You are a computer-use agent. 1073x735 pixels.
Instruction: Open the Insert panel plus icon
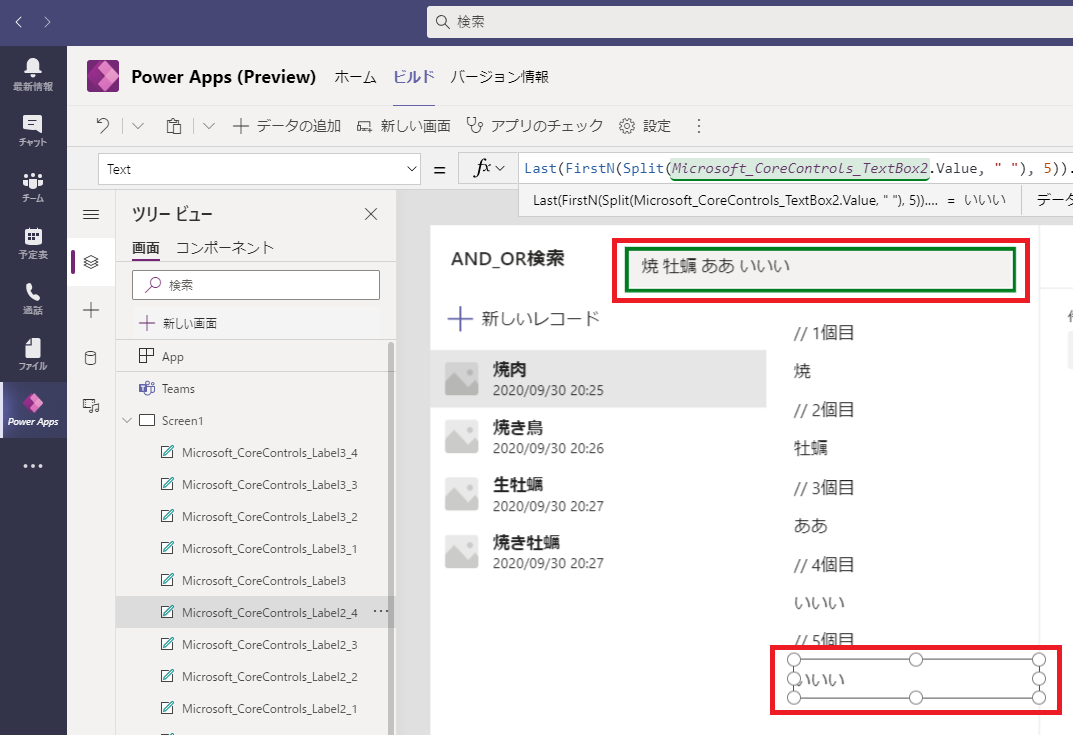91,310
